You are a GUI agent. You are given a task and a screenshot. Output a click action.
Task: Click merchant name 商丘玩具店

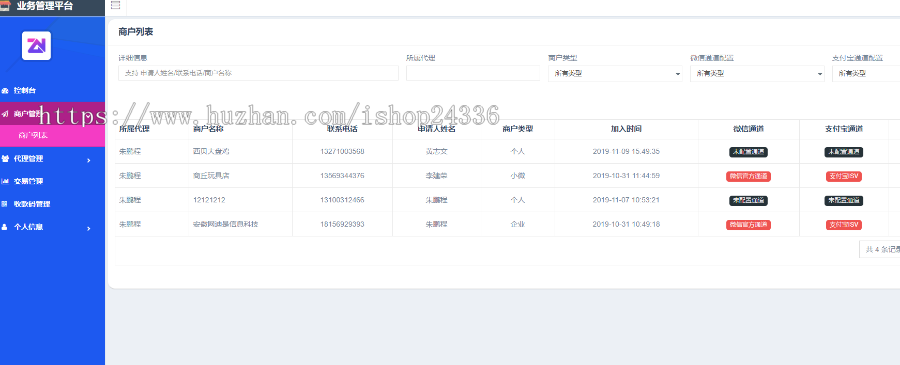pos(212,176)
